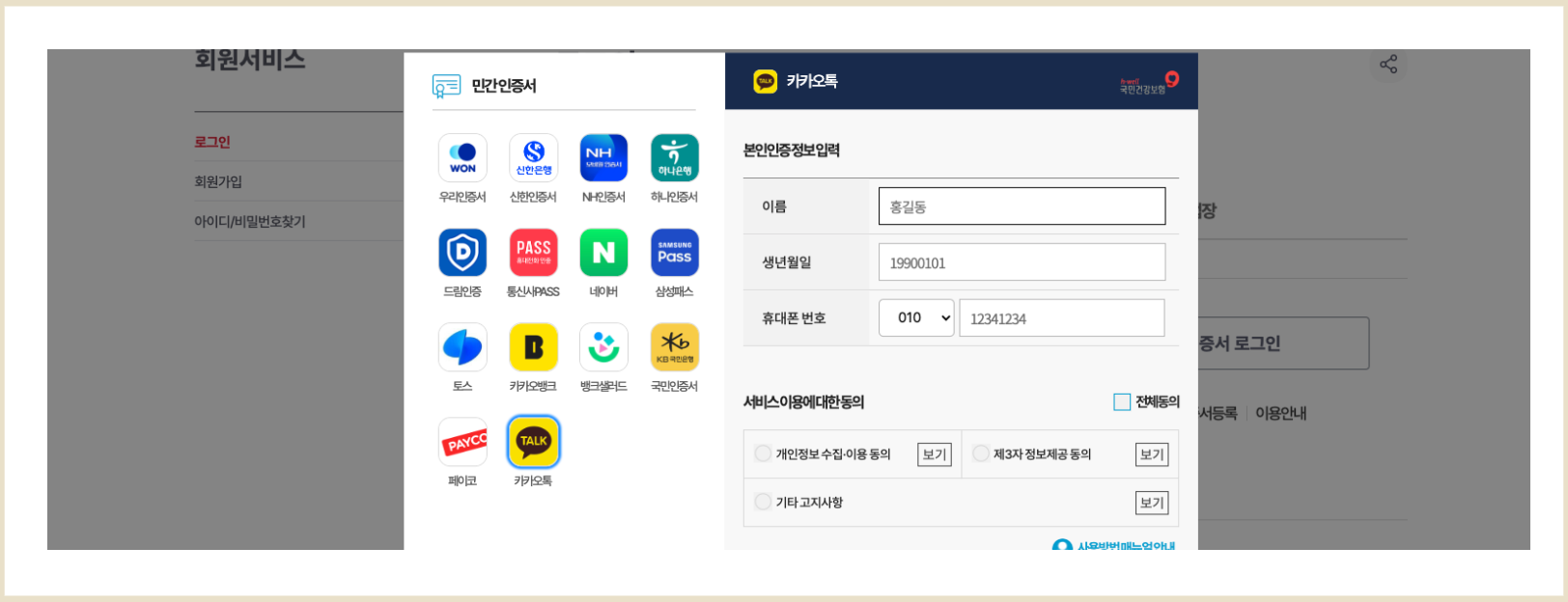Open the 010 phone prefix dropdown

917,317
